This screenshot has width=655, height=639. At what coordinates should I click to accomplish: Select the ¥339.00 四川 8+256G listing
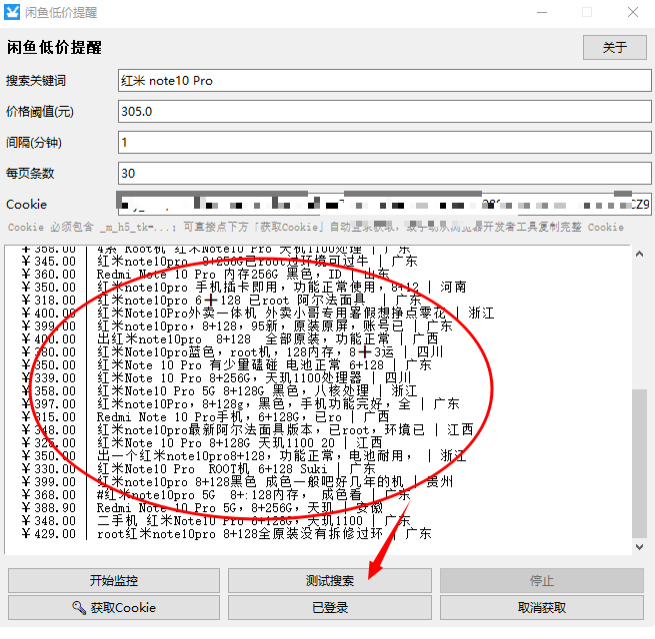click(216, 378)
